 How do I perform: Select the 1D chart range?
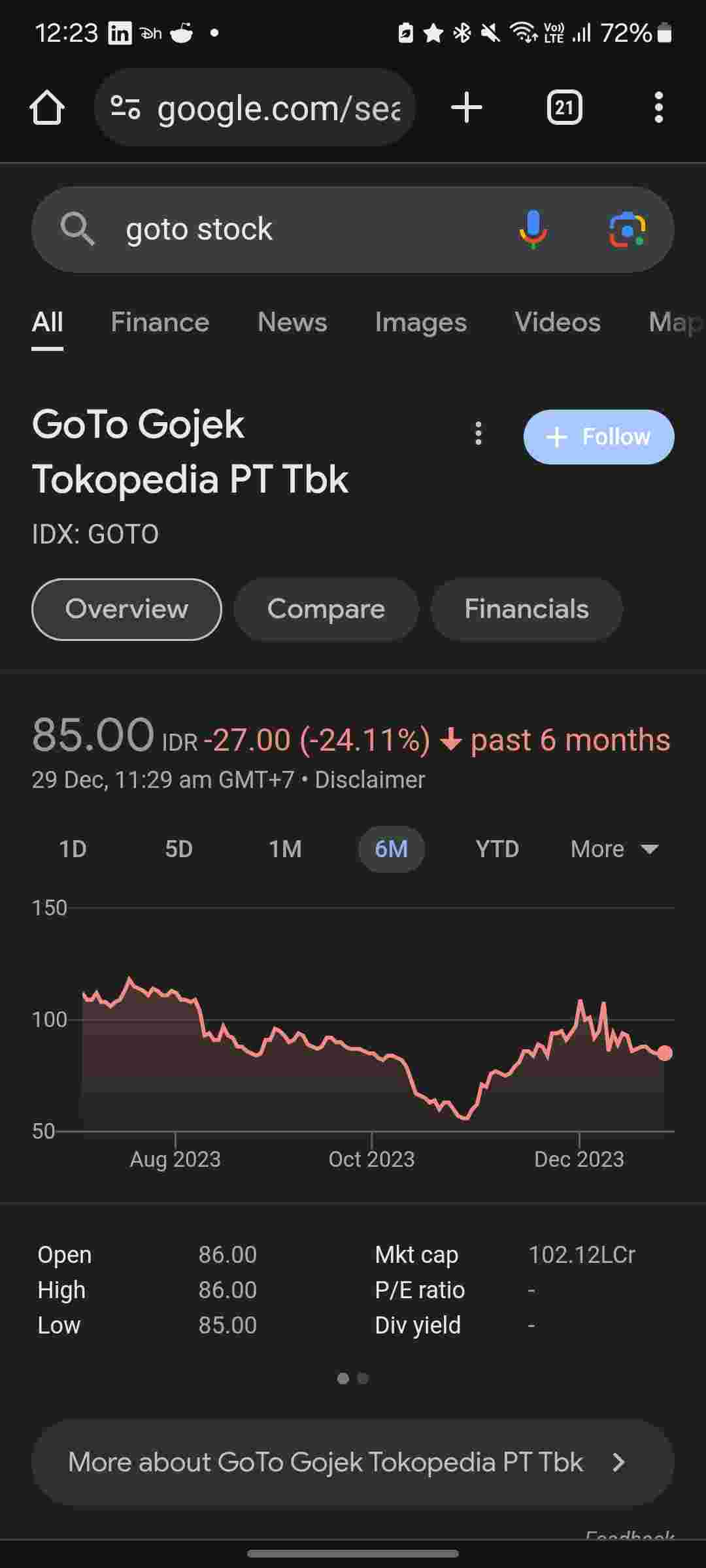pos(73,849)
